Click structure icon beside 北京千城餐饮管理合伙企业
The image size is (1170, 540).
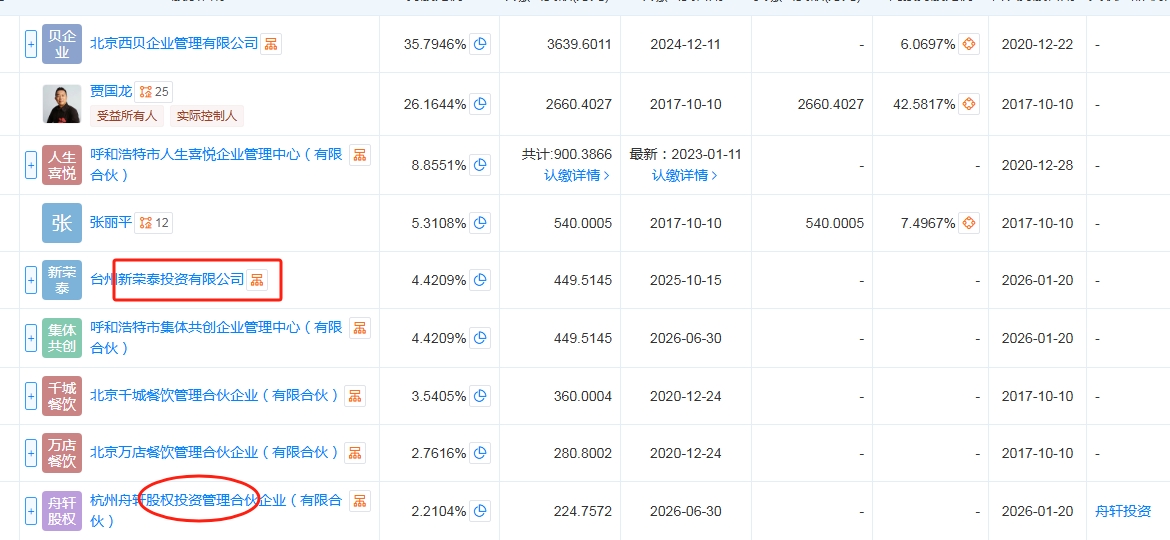[x=355, y=396]
